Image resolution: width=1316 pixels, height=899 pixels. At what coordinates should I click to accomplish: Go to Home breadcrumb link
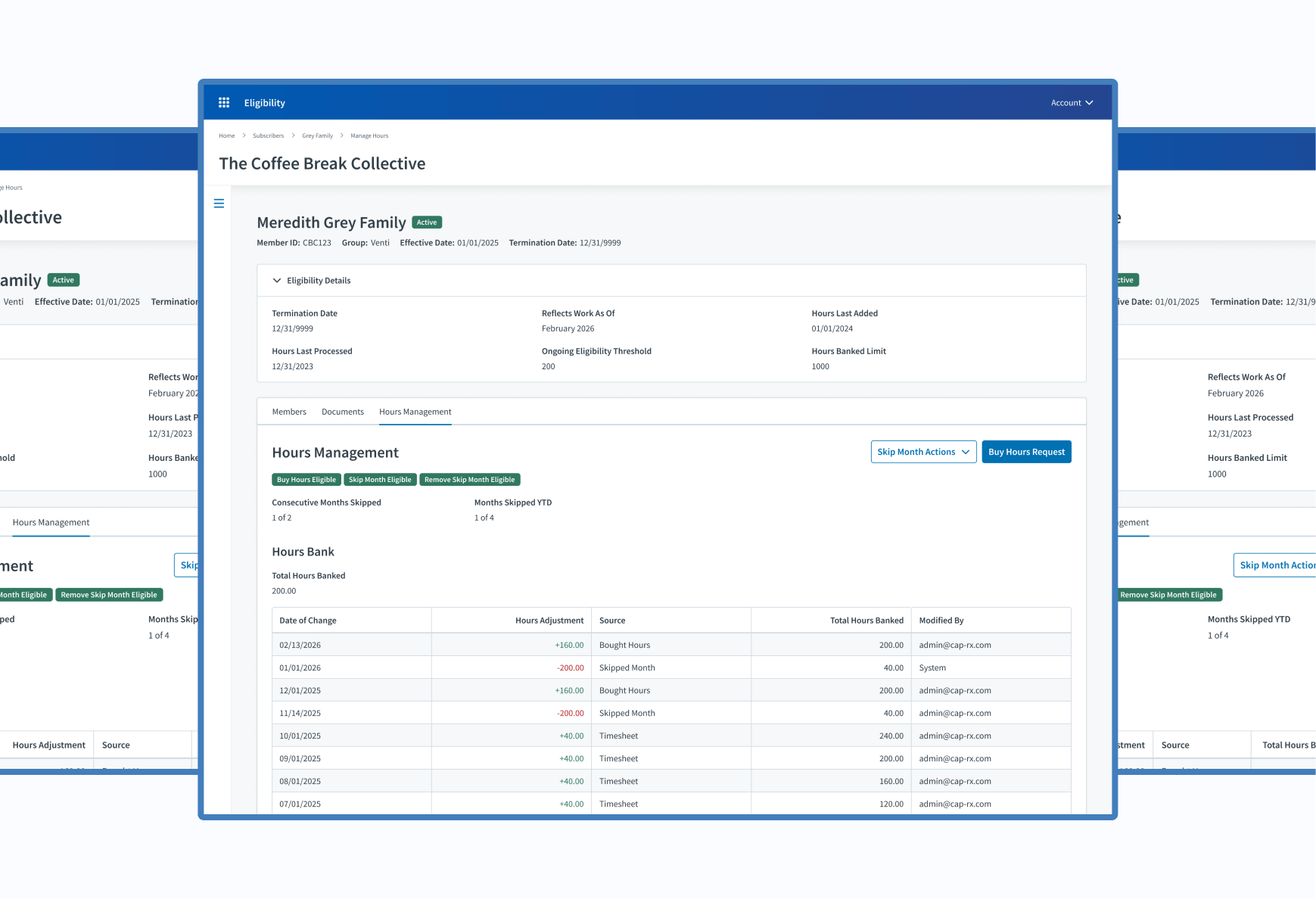pyautogui.click(x=227, y=136)
